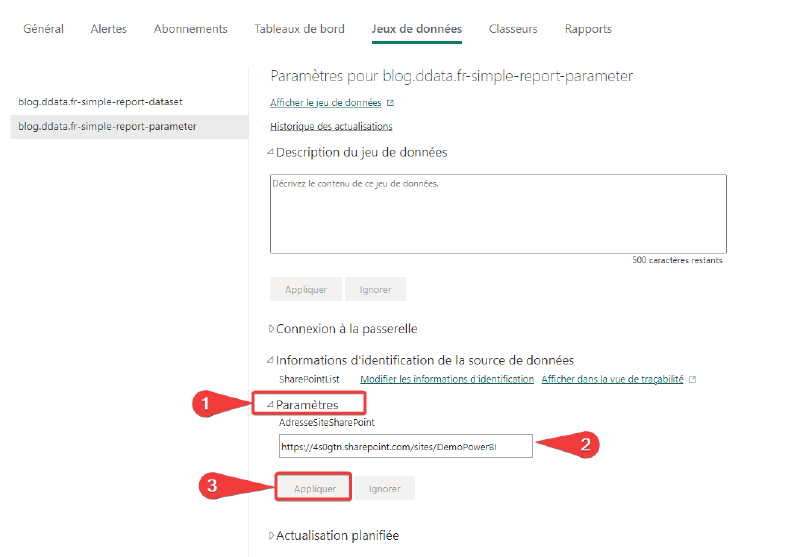The width and height of the screenshot is (800, 557).
Task: Click the Paramètres pour blog.ddata.fr-simple-report-parameter heading
Action: click(x=452, y=76)
